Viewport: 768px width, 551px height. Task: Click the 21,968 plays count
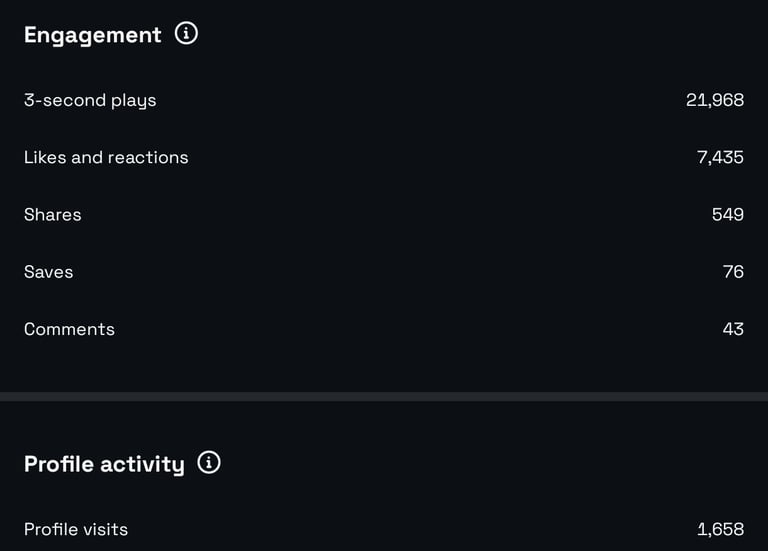(714, 100)
